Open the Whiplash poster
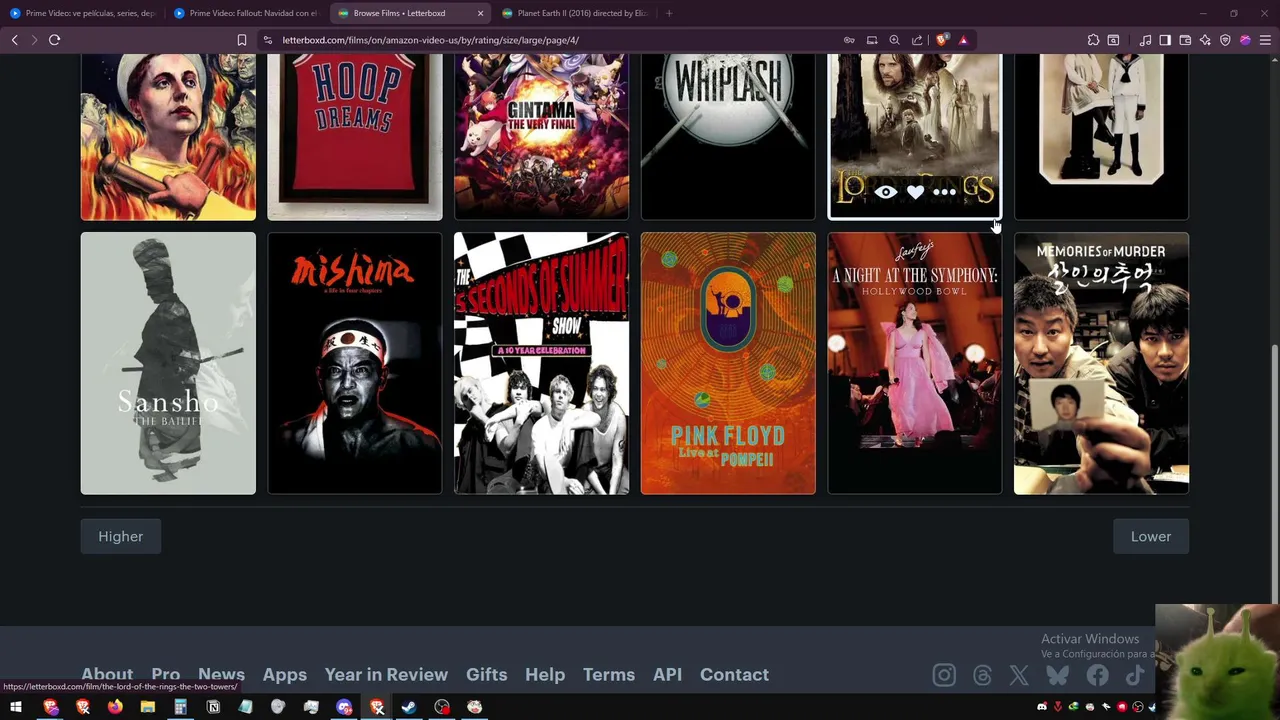 tap(728, 137)
